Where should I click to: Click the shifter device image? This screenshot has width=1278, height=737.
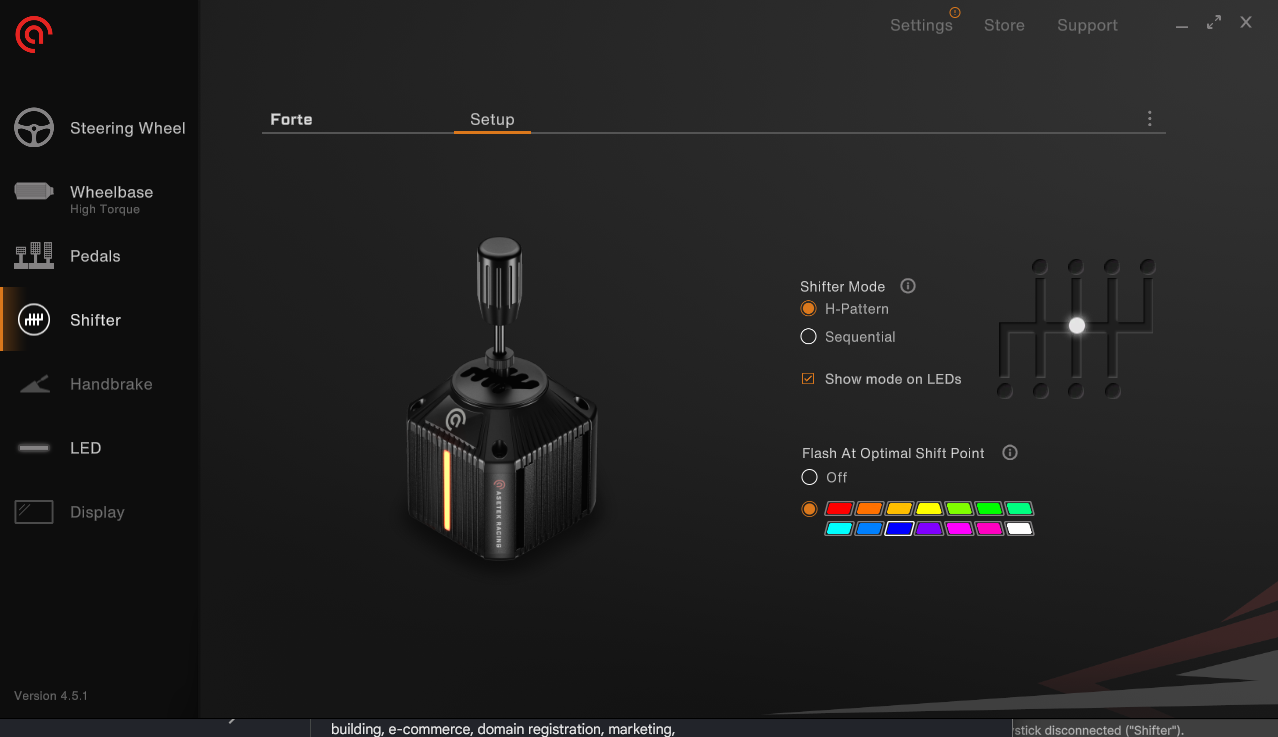point(502,400)
